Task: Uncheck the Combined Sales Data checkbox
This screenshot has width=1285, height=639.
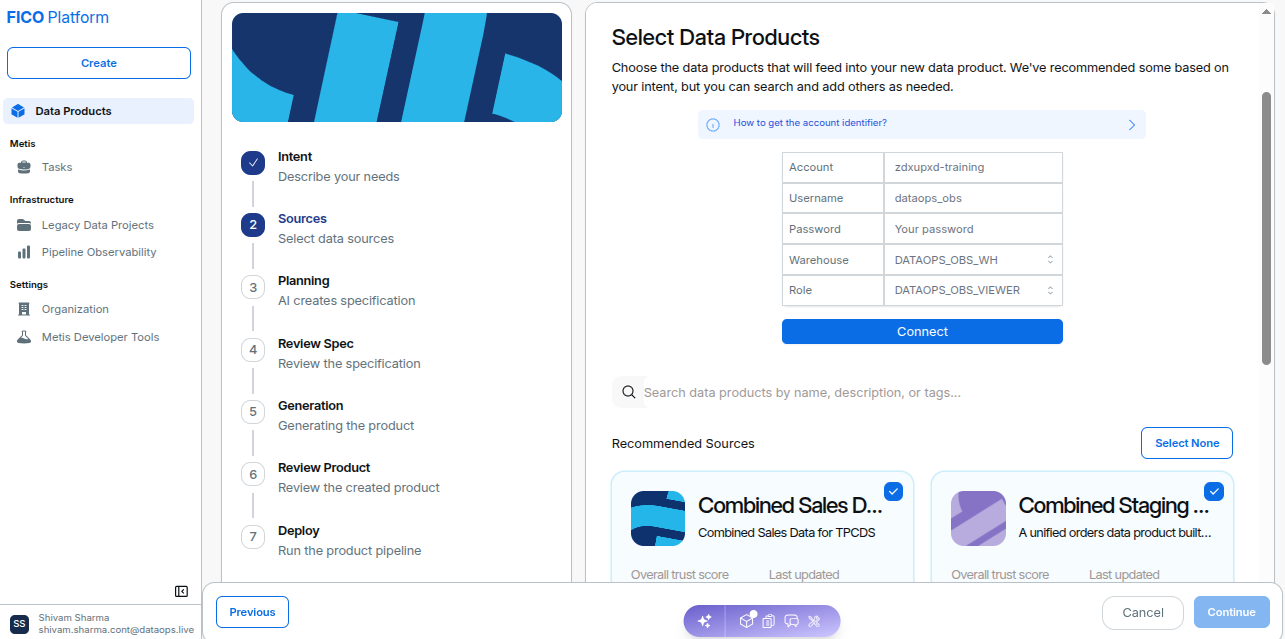Action: pyautogui.click(x=894, y=491)
